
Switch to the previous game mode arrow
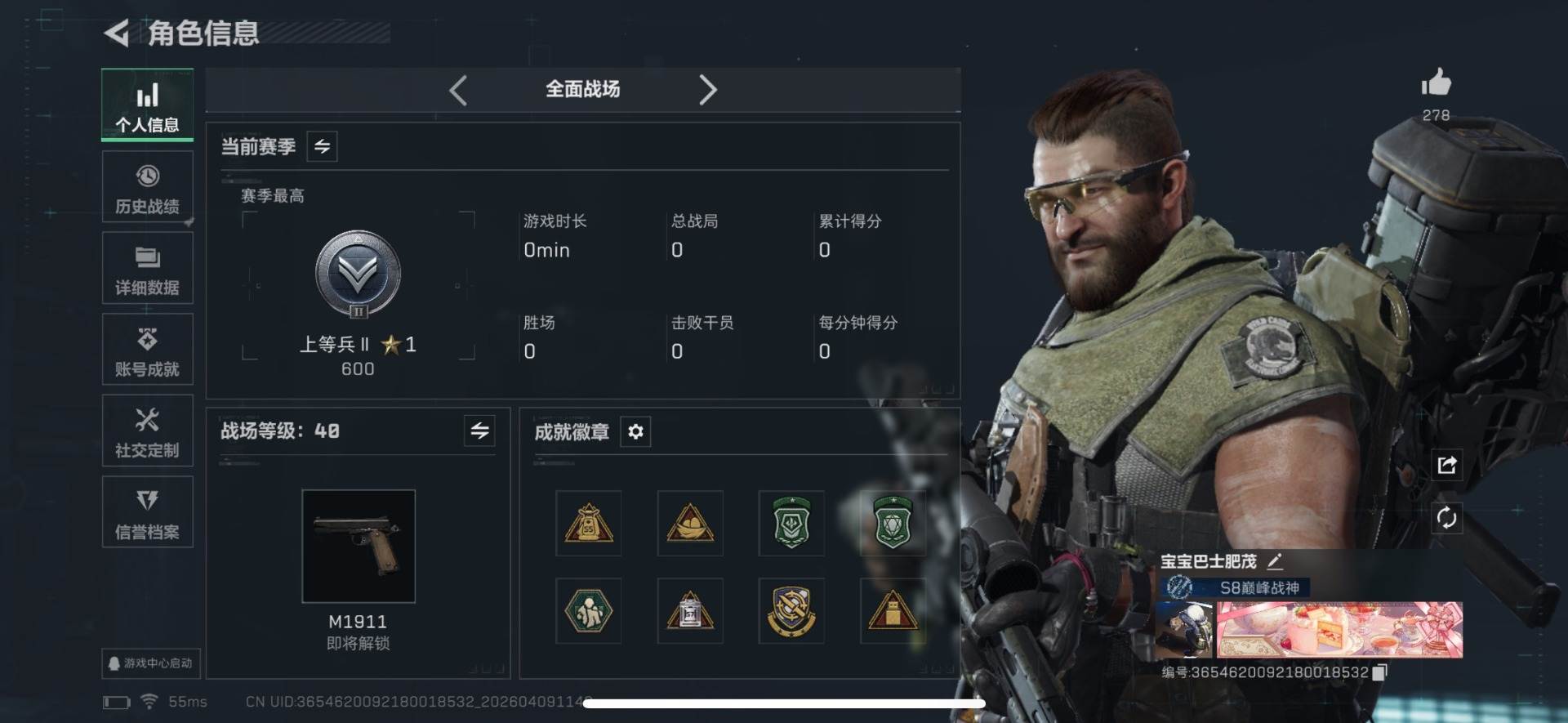pos(458,90)
